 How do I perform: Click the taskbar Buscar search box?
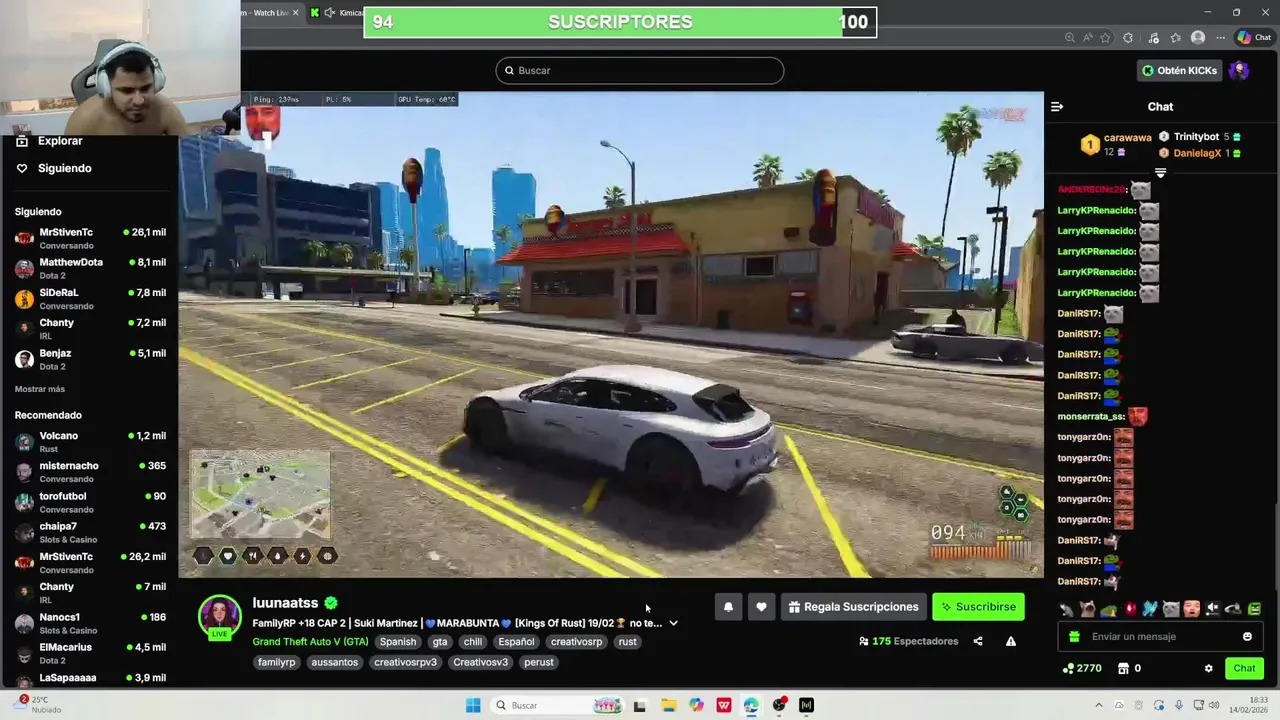pyautogui.click(x=558, y=705)
